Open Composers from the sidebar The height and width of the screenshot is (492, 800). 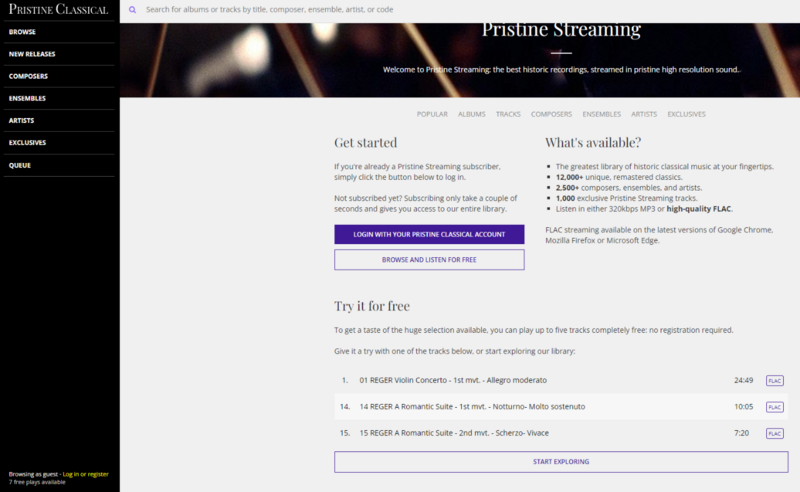coord(28,76)
